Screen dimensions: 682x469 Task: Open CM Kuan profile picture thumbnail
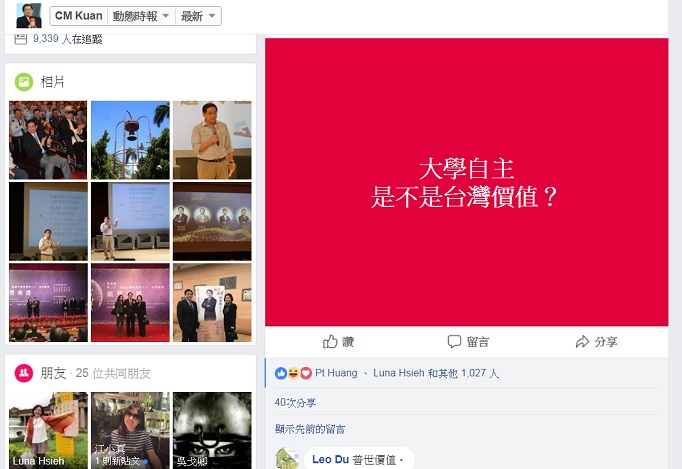pyautogui.click(x=29, y=16)
